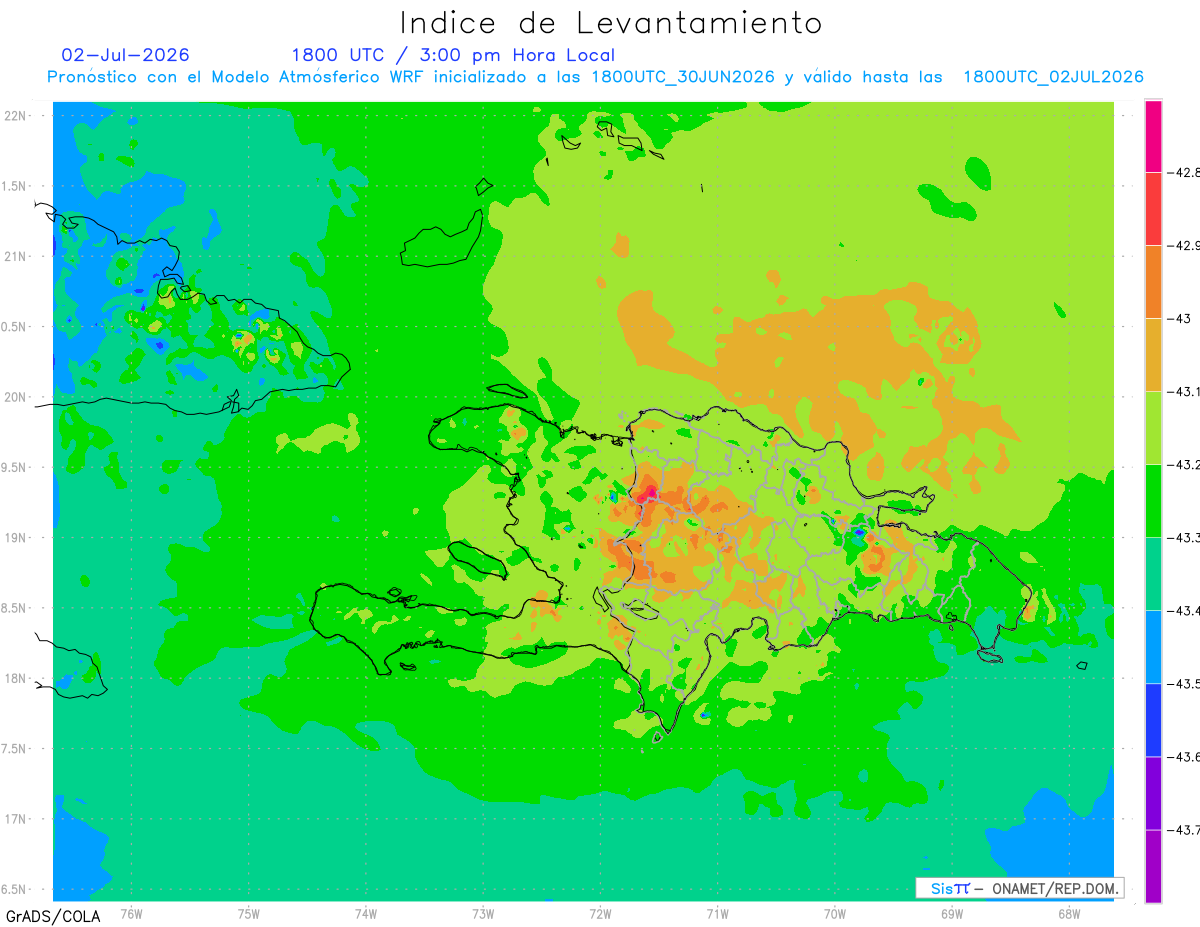Click the red legend swatch between -42.8 and -42.9
Screen dimensions: 1200x927
(1153, 208)
